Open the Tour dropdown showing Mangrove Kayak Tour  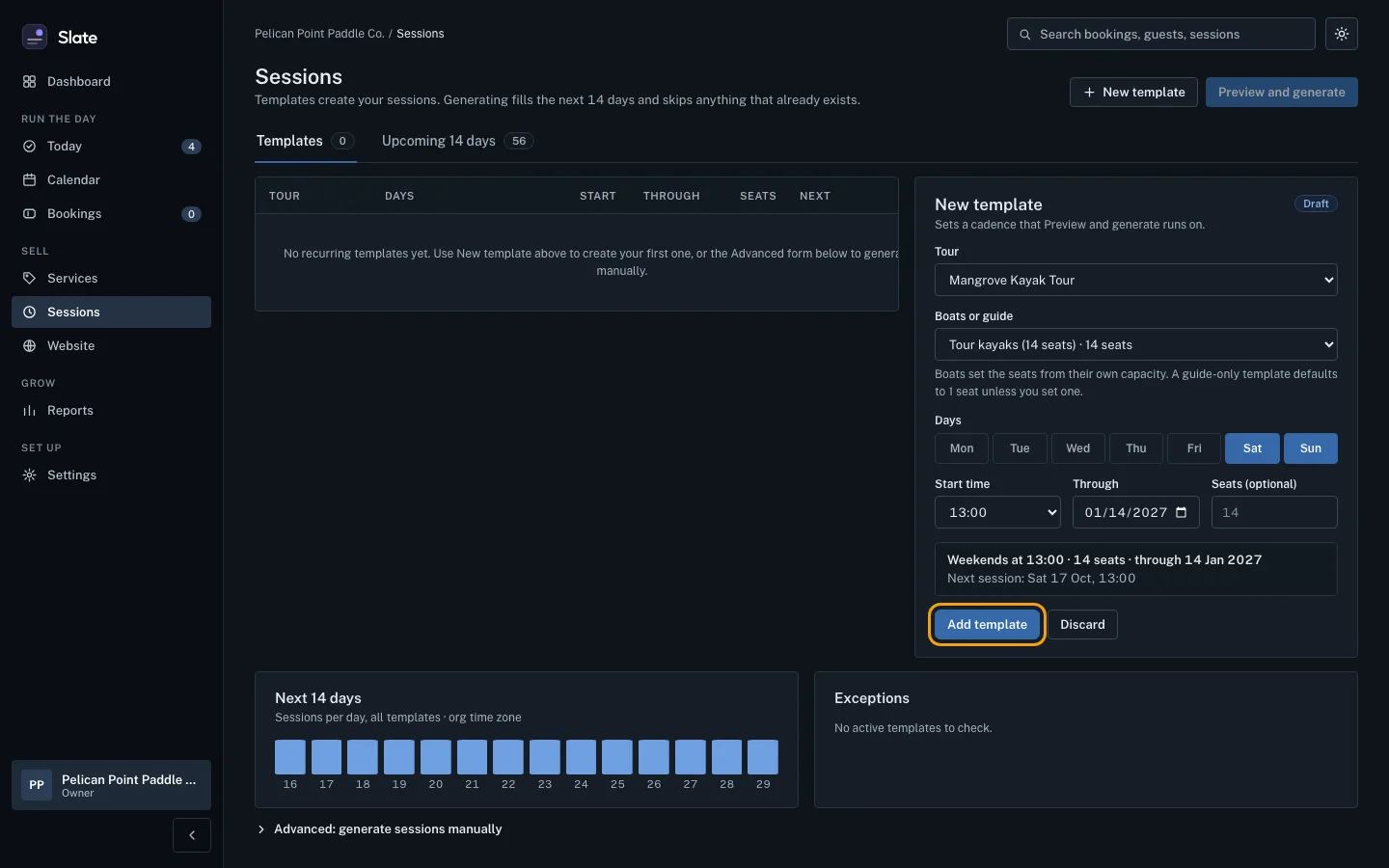pos(1136,280)
